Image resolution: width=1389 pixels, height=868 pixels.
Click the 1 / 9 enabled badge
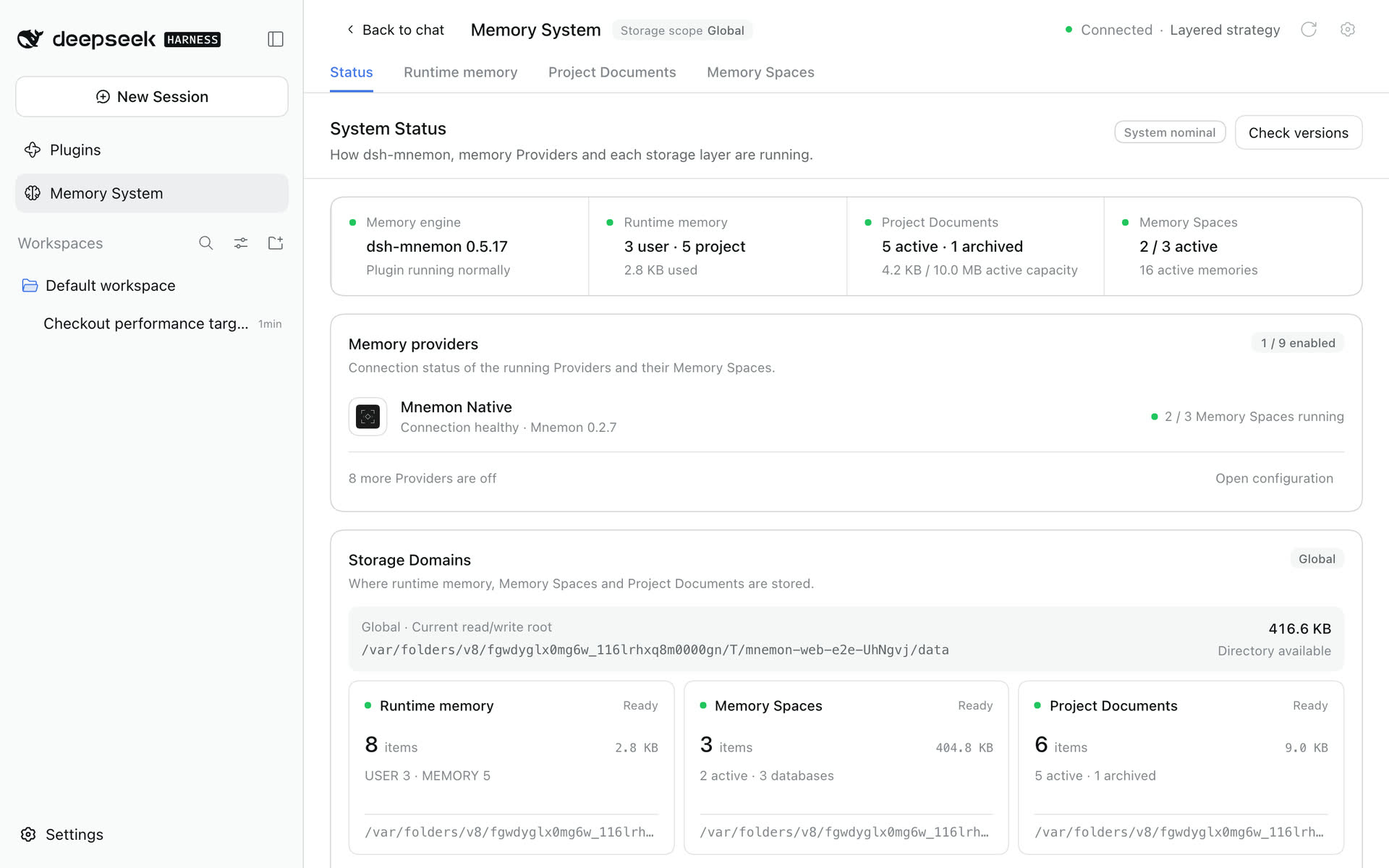1298,343
